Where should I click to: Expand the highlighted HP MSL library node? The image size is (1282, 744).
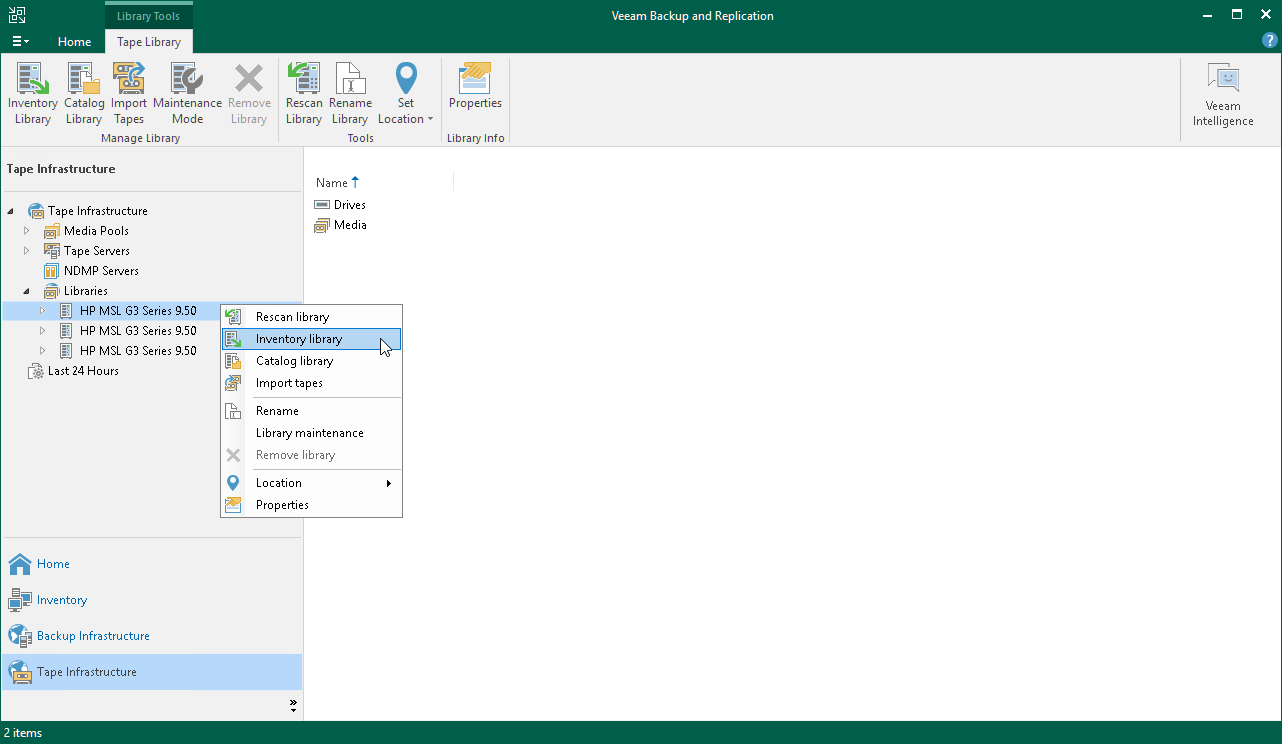[42, 311]
